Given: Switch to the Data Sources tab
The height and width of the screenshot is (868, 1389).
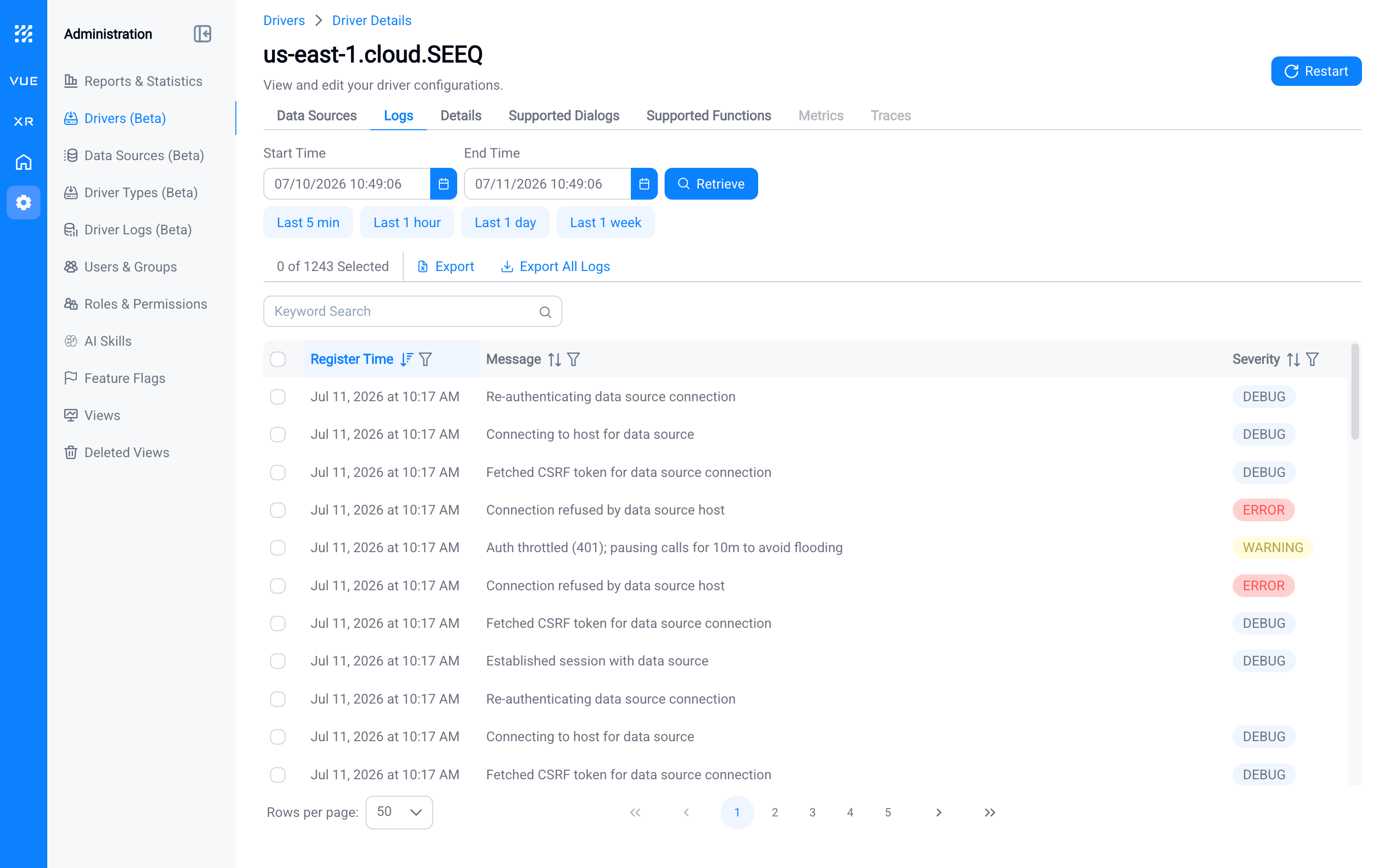Looking at the screenshot, I should point(317,115).
